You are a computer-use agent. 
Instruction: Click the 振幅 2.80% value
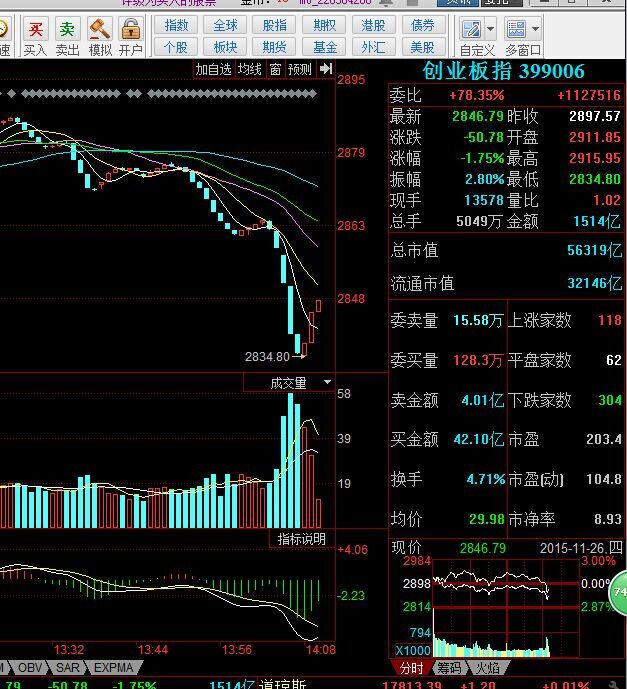pyautogui.click(x=485, y=179)
